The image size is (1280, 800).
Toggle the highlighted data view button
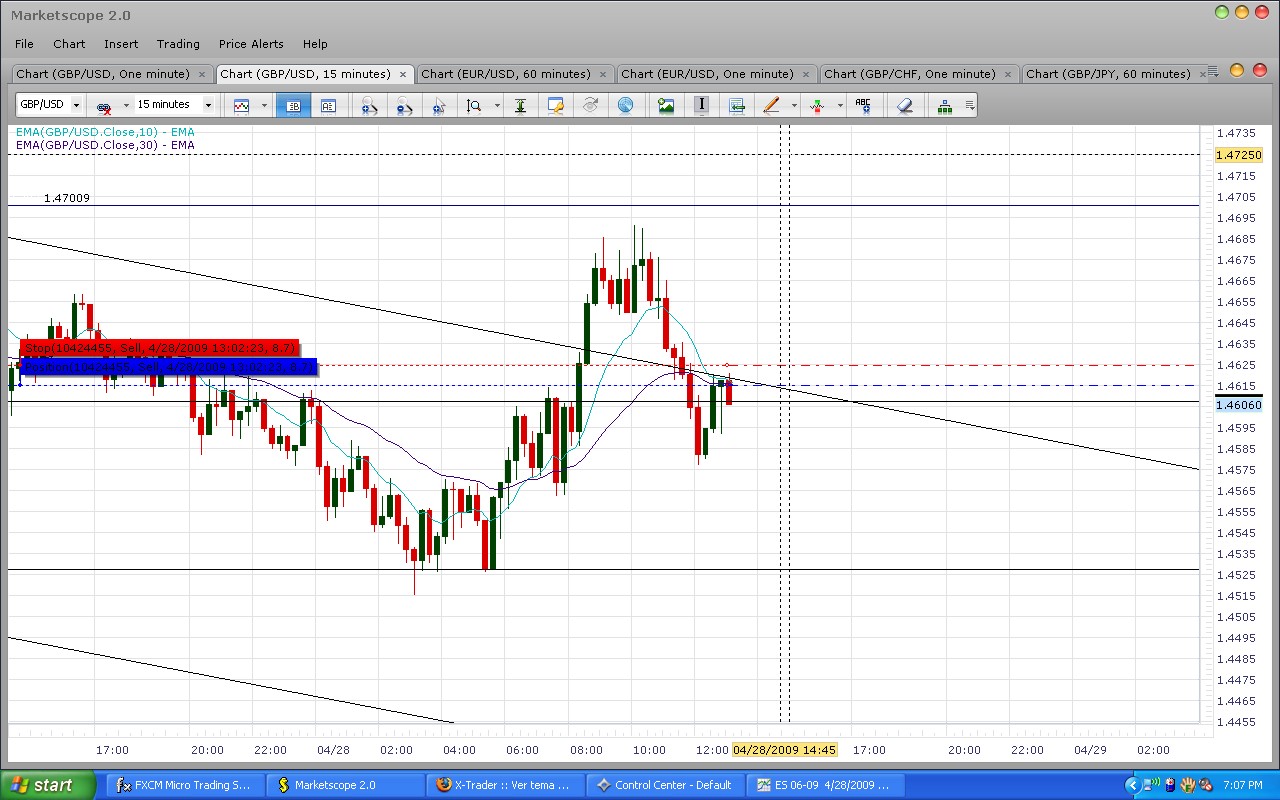[x=294, y=105]
